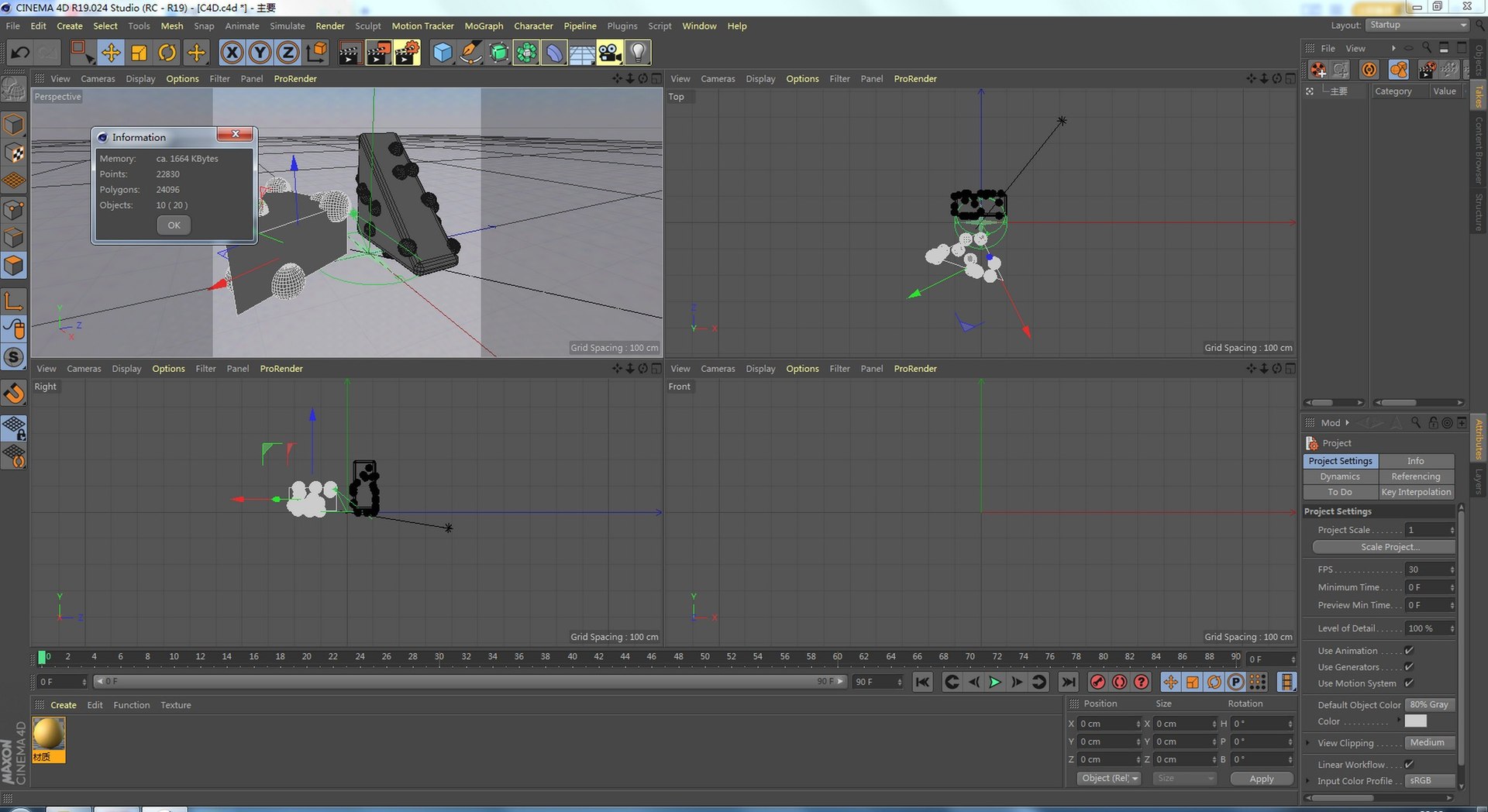The image size is (1488, 812).
Task: Toggle the Use Animation checkbox
Action: click(1409, 651)
